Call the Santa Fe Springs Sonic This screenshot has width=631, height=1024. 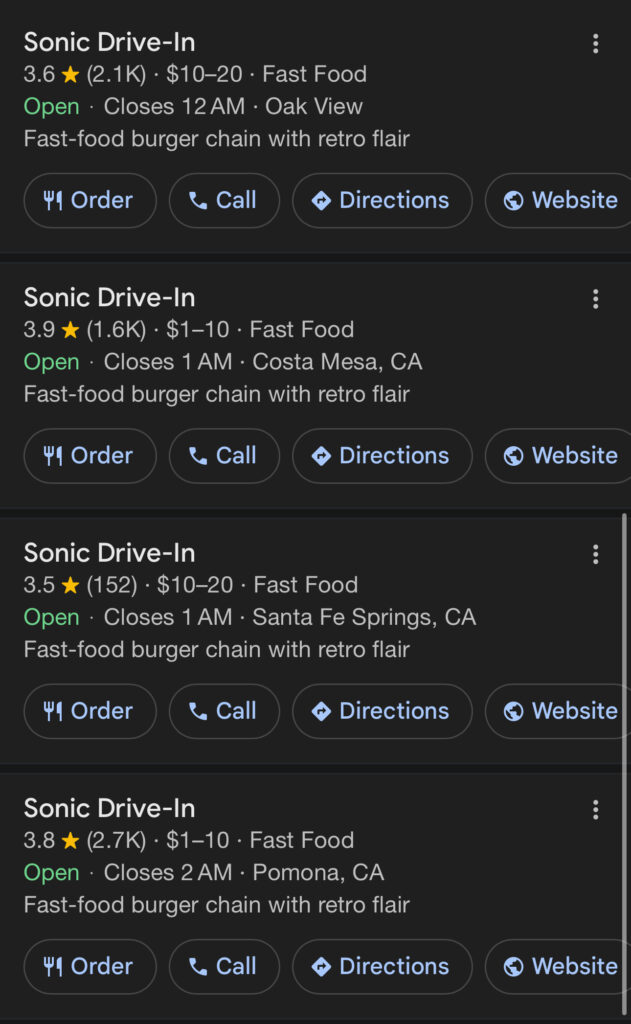223,711
